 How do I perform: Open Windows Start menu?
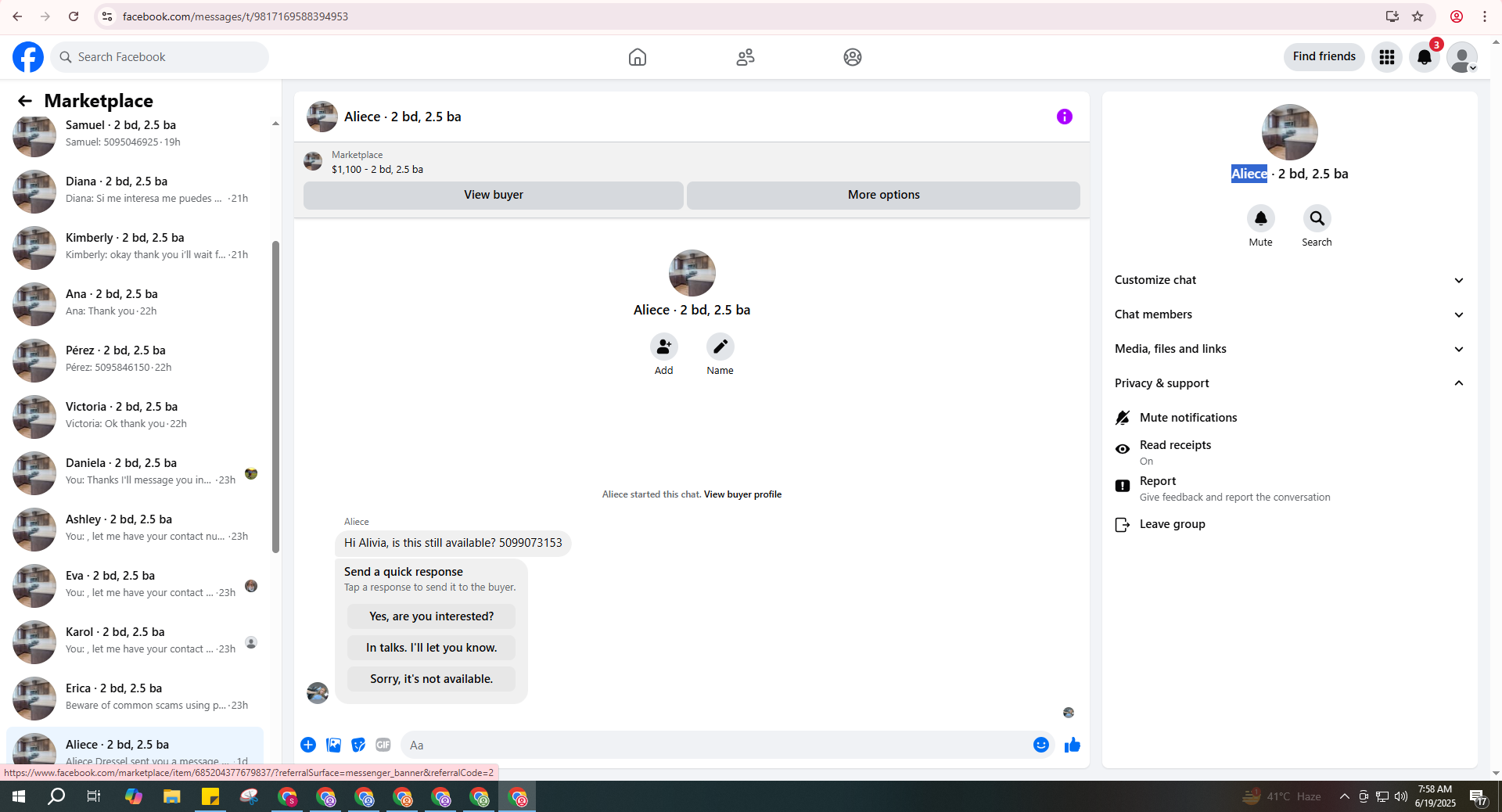[x=19, y=796]
